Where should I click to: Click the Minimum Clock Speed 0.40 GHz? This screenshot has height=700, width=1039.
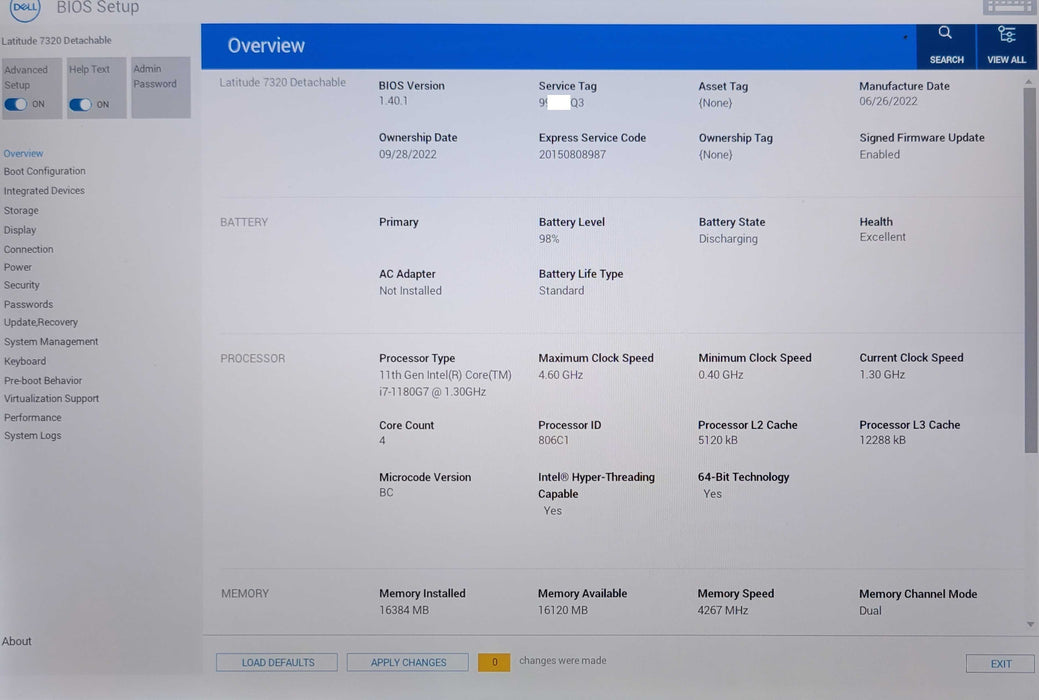tap(720, 375)
